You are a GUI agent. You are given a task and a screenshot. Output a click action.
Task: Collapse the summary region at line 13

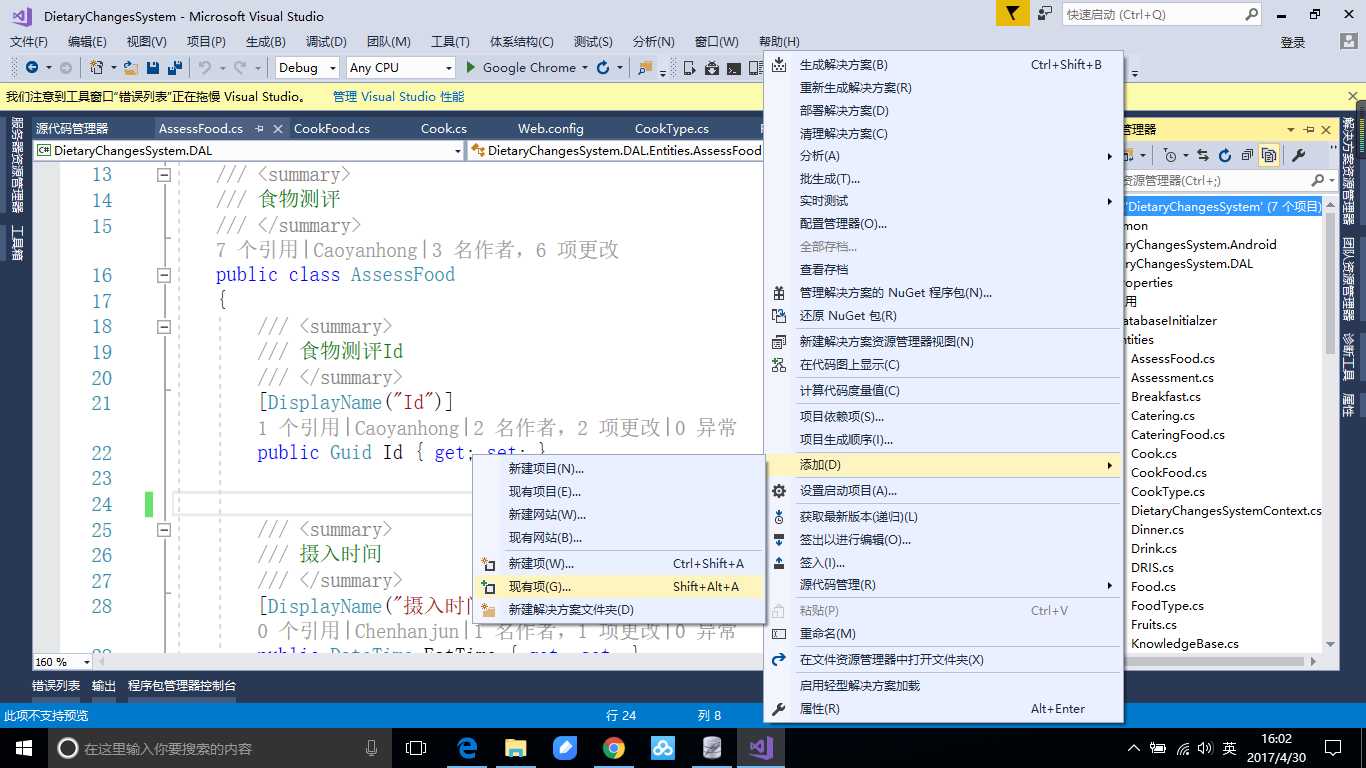(x=164, y=174)
